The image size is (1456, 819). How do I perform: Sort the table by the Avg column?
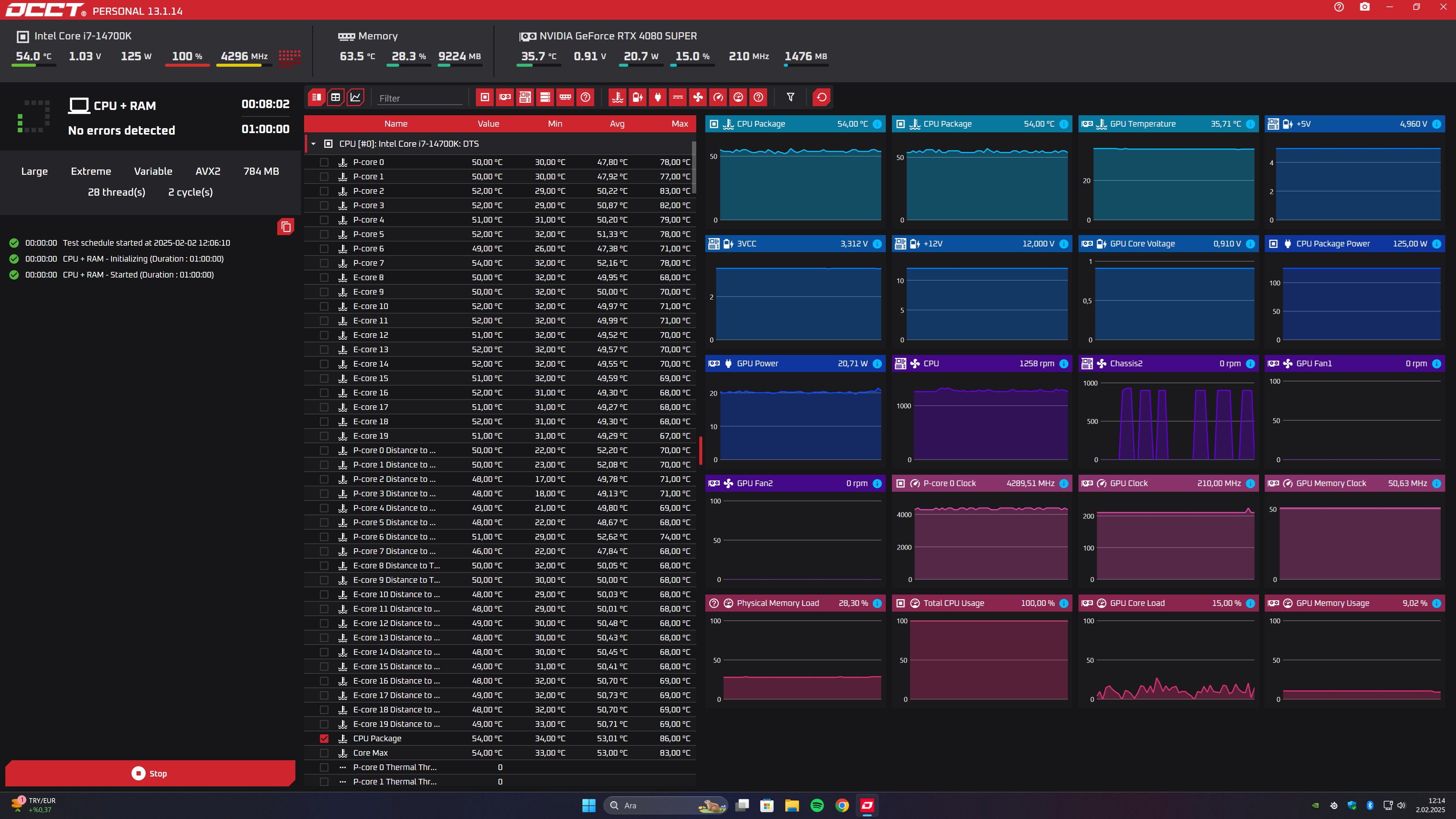click(x=617, y=124)
